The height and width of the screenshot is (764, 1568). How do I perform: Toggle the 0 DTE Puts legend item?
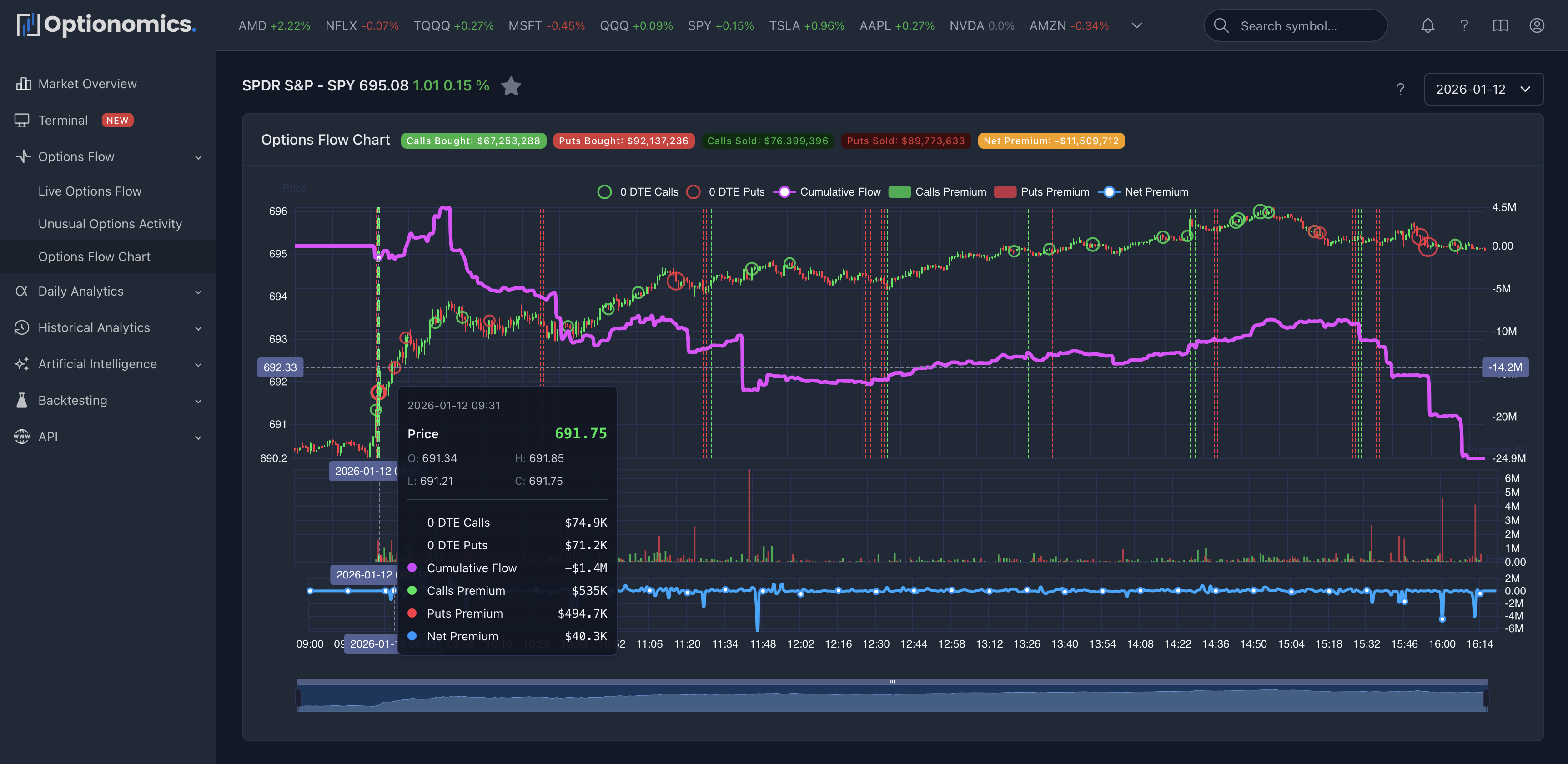click(x=728, y=191)
